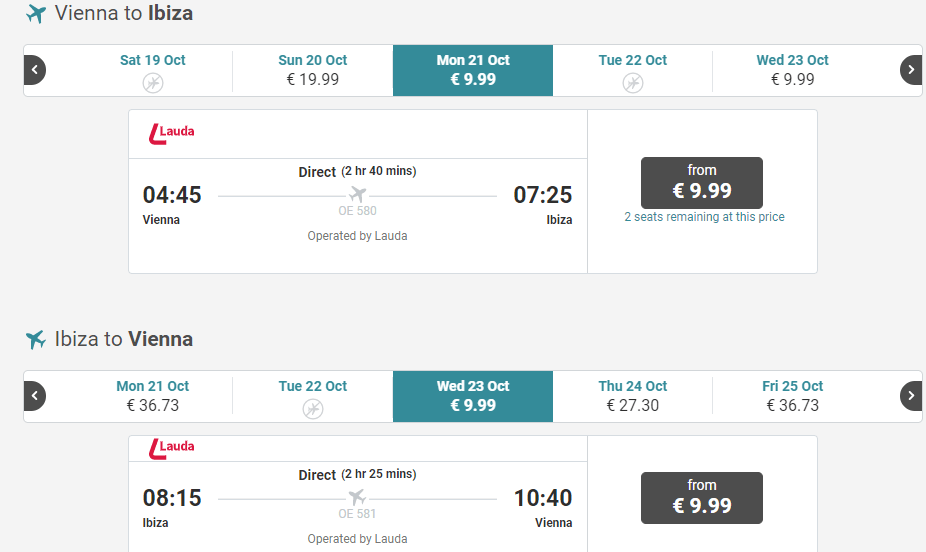The image size is (926, 552).
Task: Show later outbound dates with the right arrow
Action: pos(911,70)
